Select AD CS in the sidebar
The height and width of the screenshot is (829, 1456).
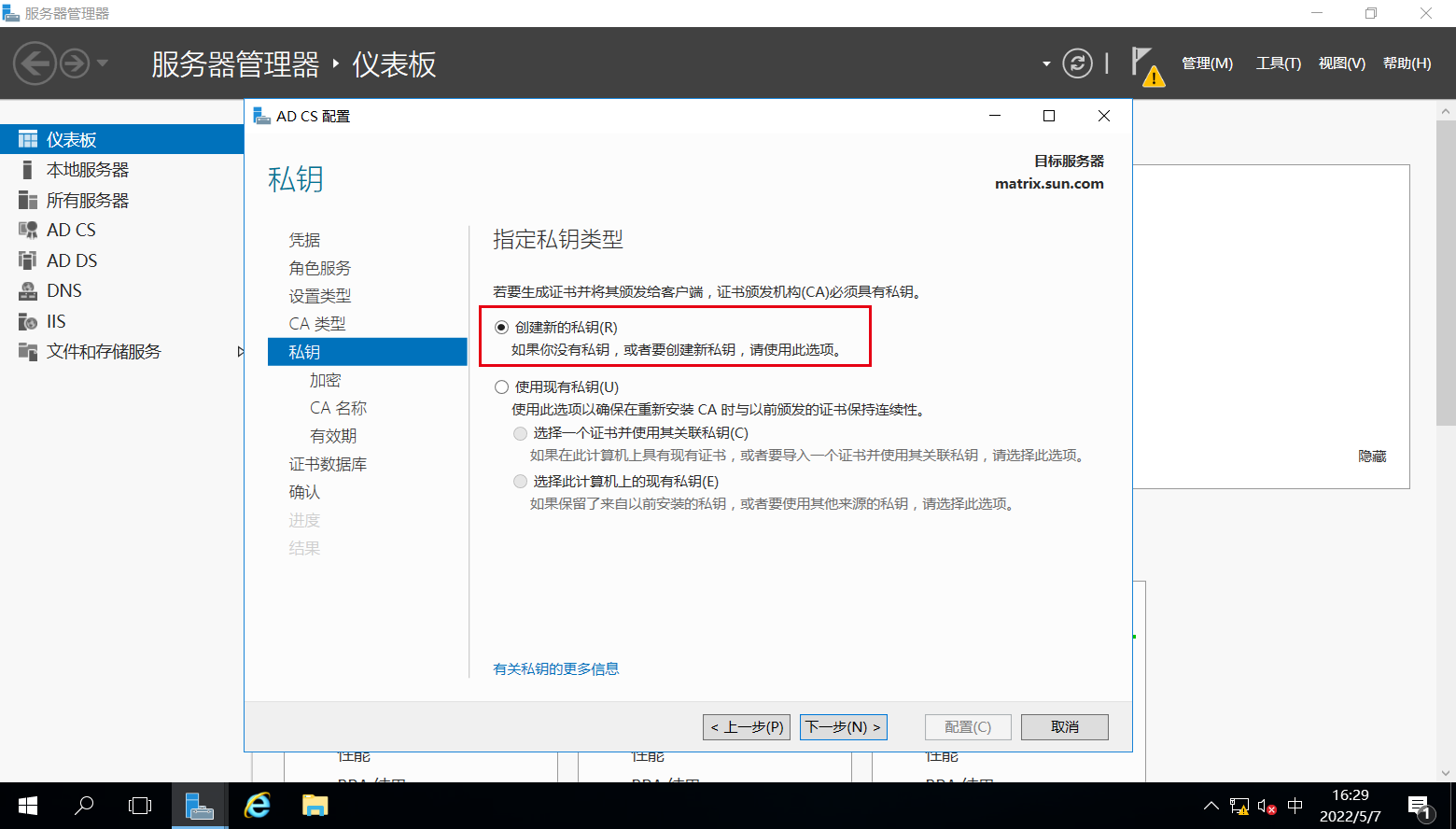pos(71,230)
